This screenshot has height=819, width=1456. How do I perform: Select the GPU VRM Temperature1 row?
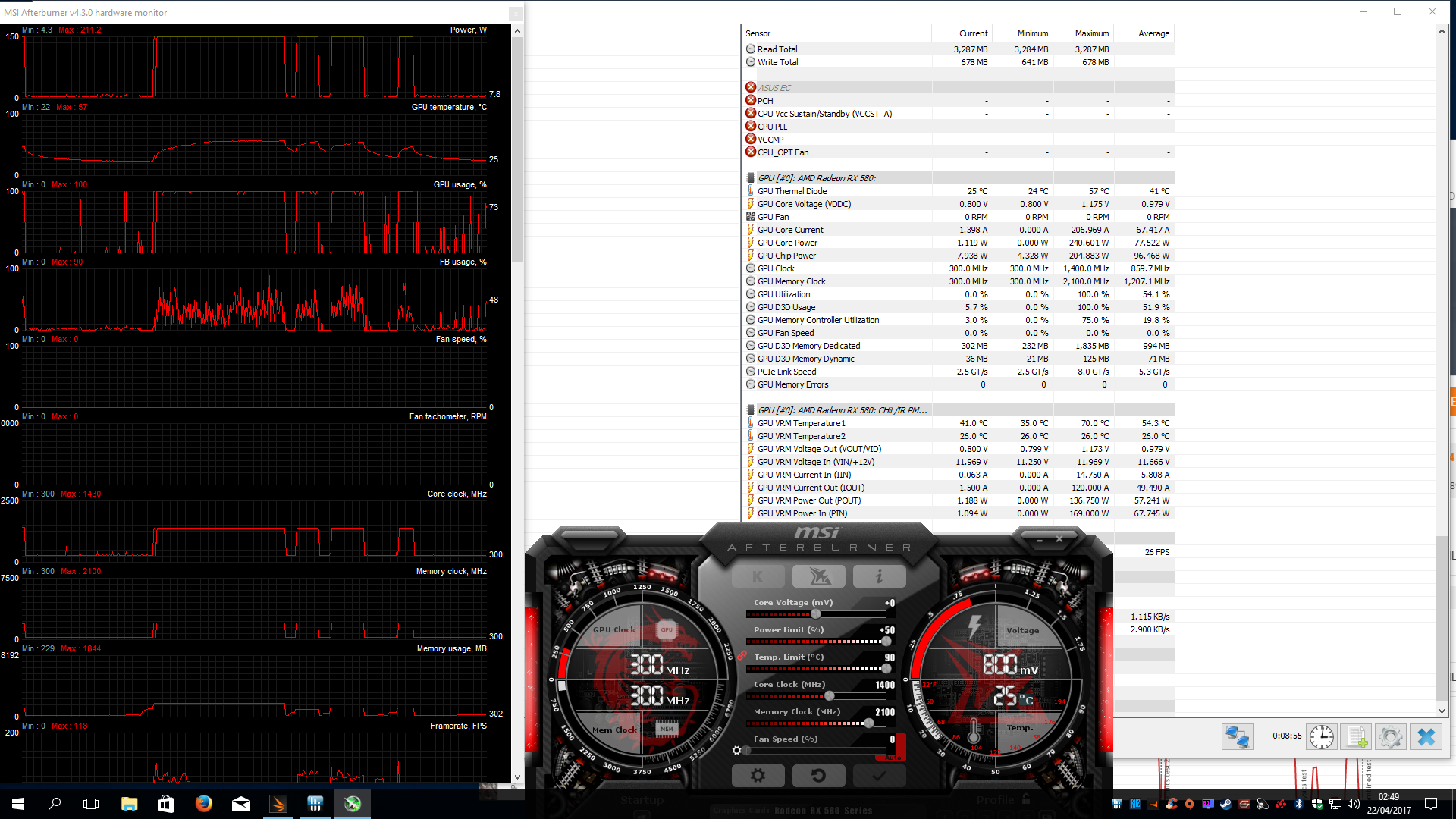(959, 423)
